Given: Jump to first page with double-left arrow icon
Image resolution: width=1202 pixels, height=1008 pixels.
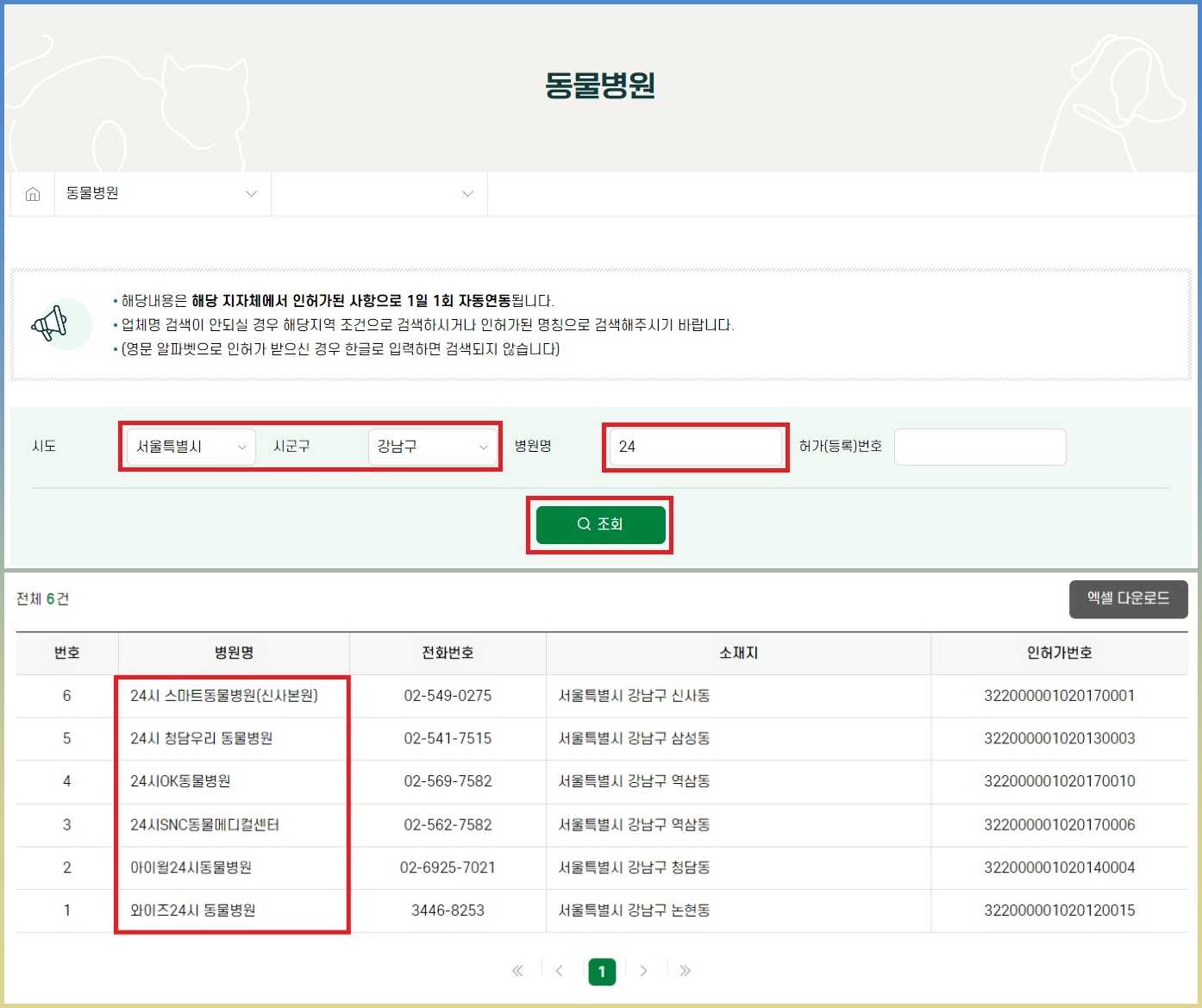Looking at the screenshot, I should click(517, 971).
